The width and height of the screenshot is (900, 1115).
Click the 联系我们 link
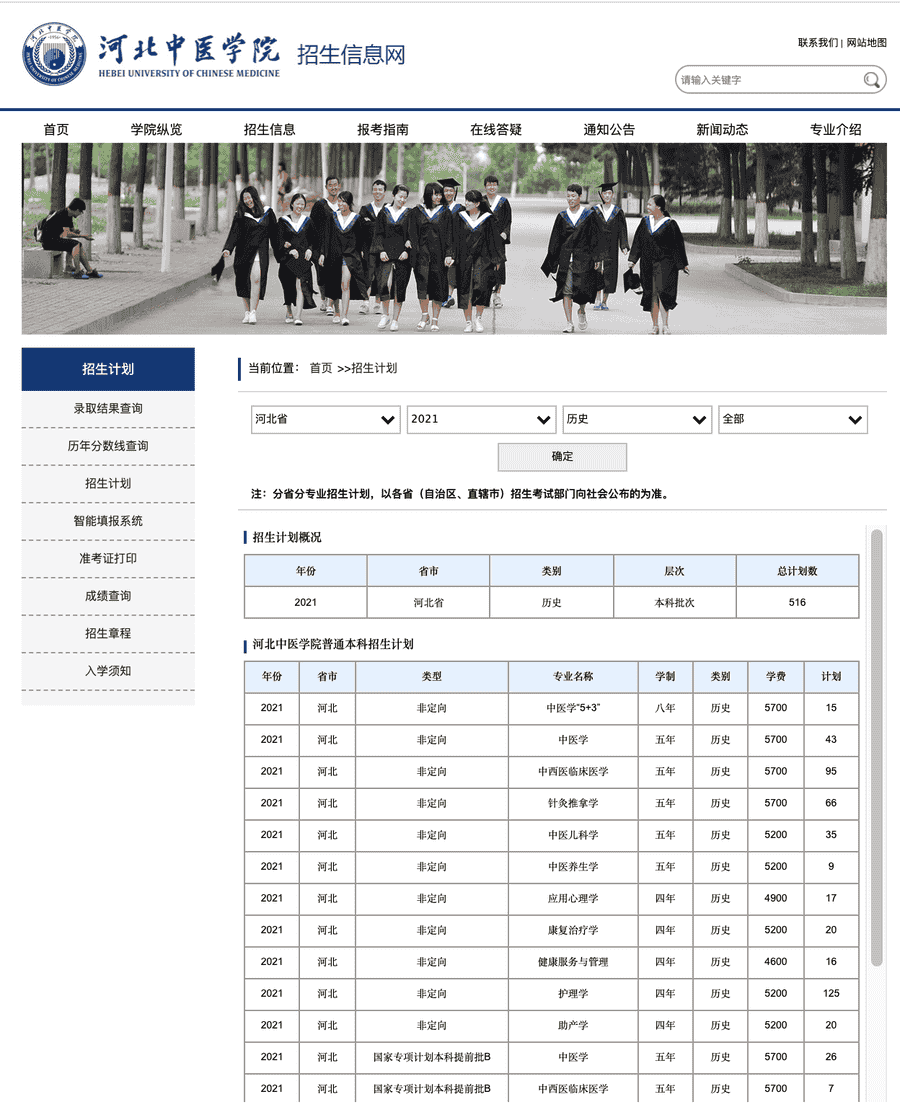click(817, 42)
